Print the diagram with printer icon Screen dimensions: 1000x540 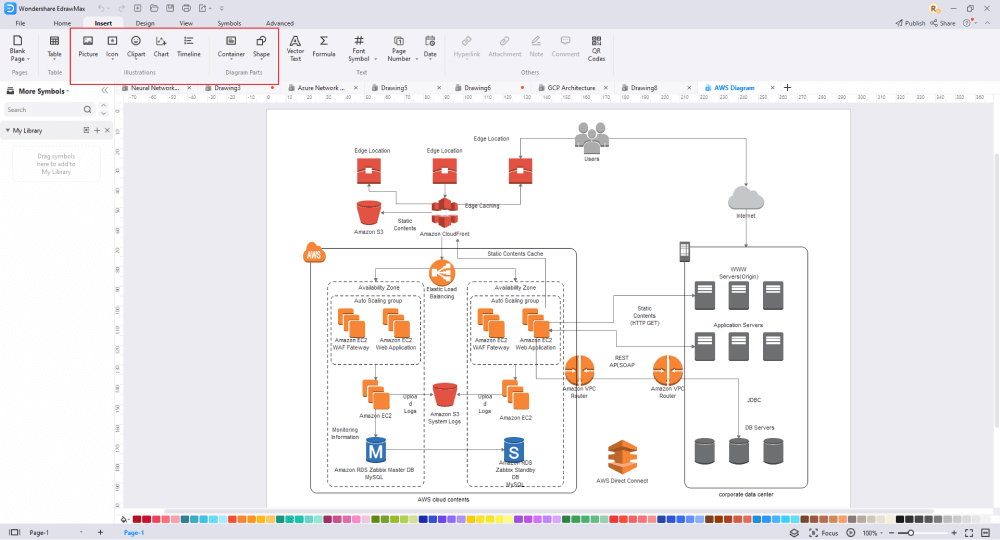click(186, 8)
